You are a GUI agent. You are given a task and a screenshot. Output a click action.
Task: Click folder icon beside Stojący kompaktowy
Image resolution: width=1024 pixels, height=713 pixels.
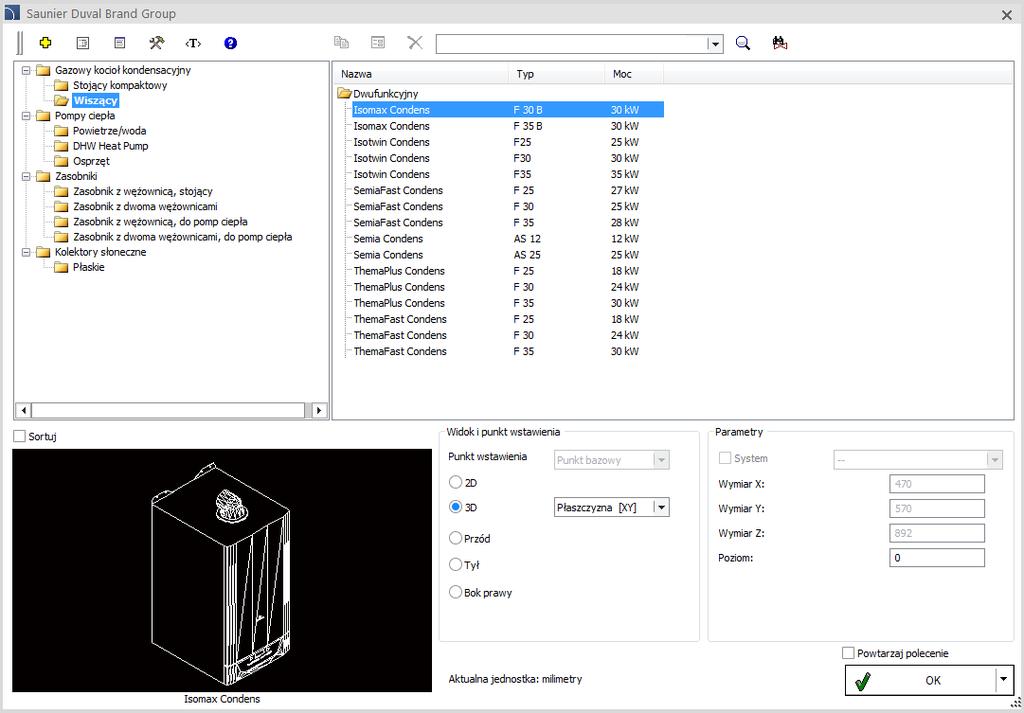[61, 86]
